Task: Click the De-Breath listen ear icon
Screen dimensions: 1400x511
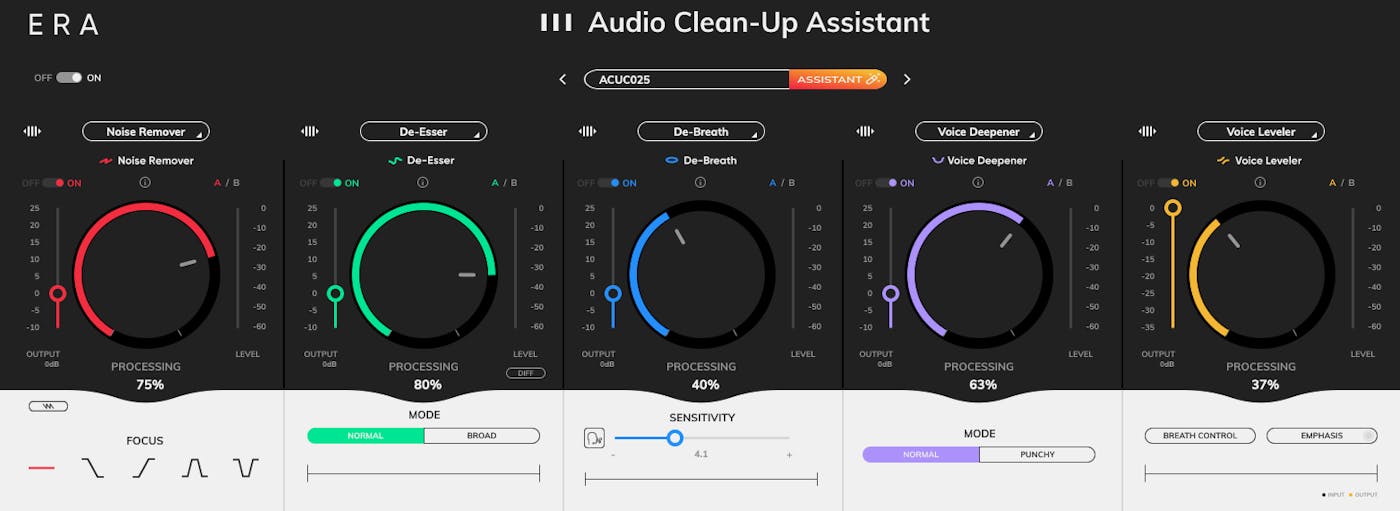Action: tap(594, 437)
